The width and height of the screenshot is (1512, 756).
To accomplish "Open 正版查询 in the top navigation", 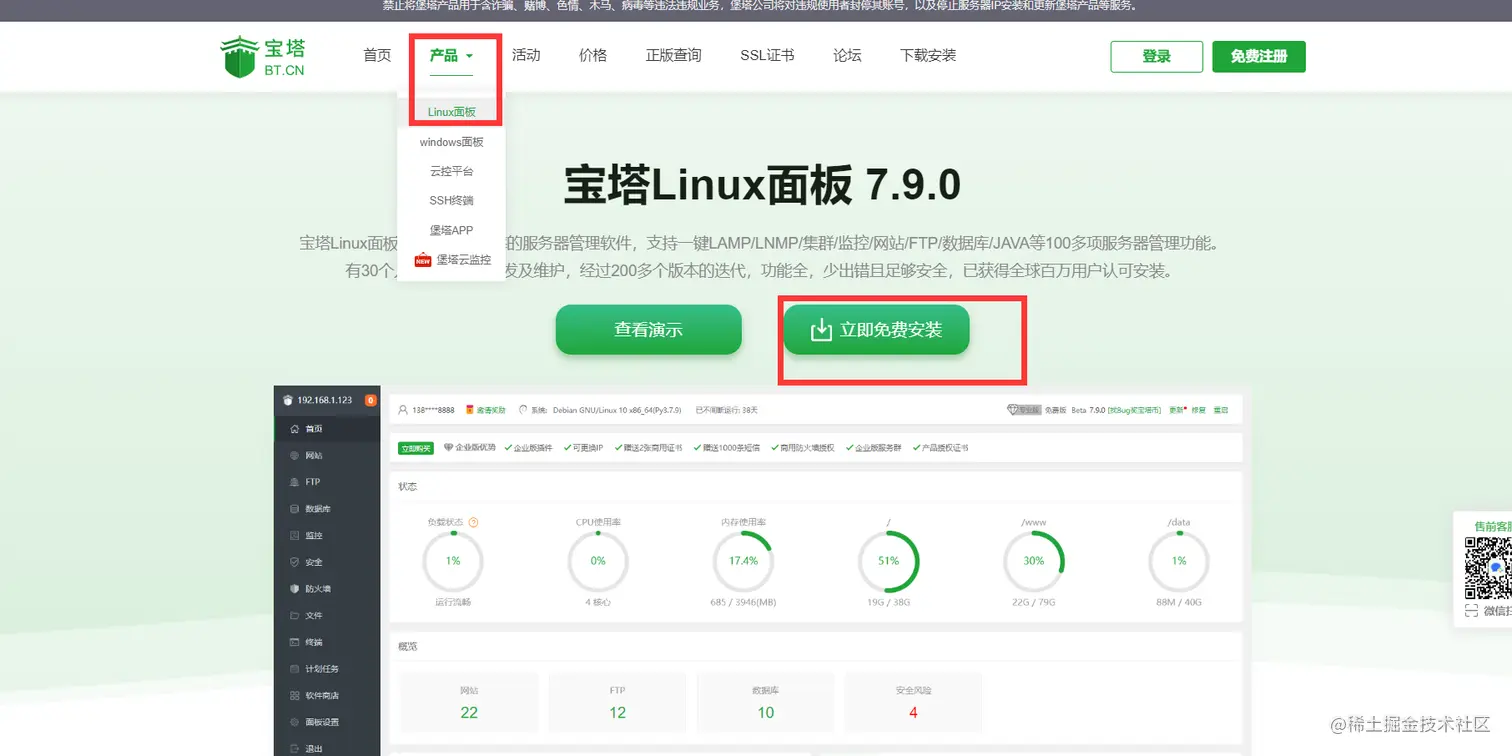I will 673,56.
